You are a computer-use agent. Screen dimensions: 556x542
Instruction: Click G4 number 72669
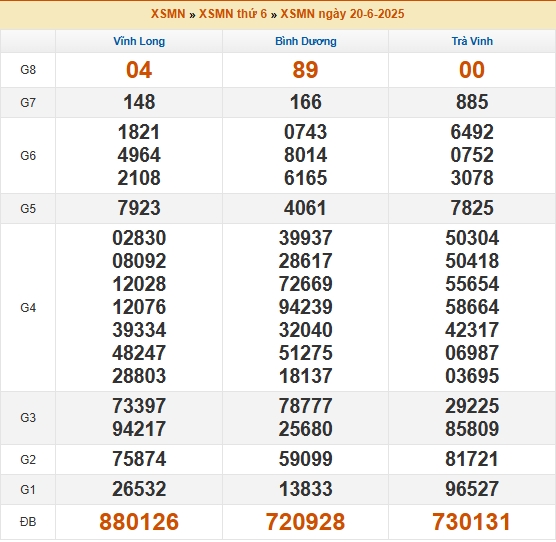point(305,284)
